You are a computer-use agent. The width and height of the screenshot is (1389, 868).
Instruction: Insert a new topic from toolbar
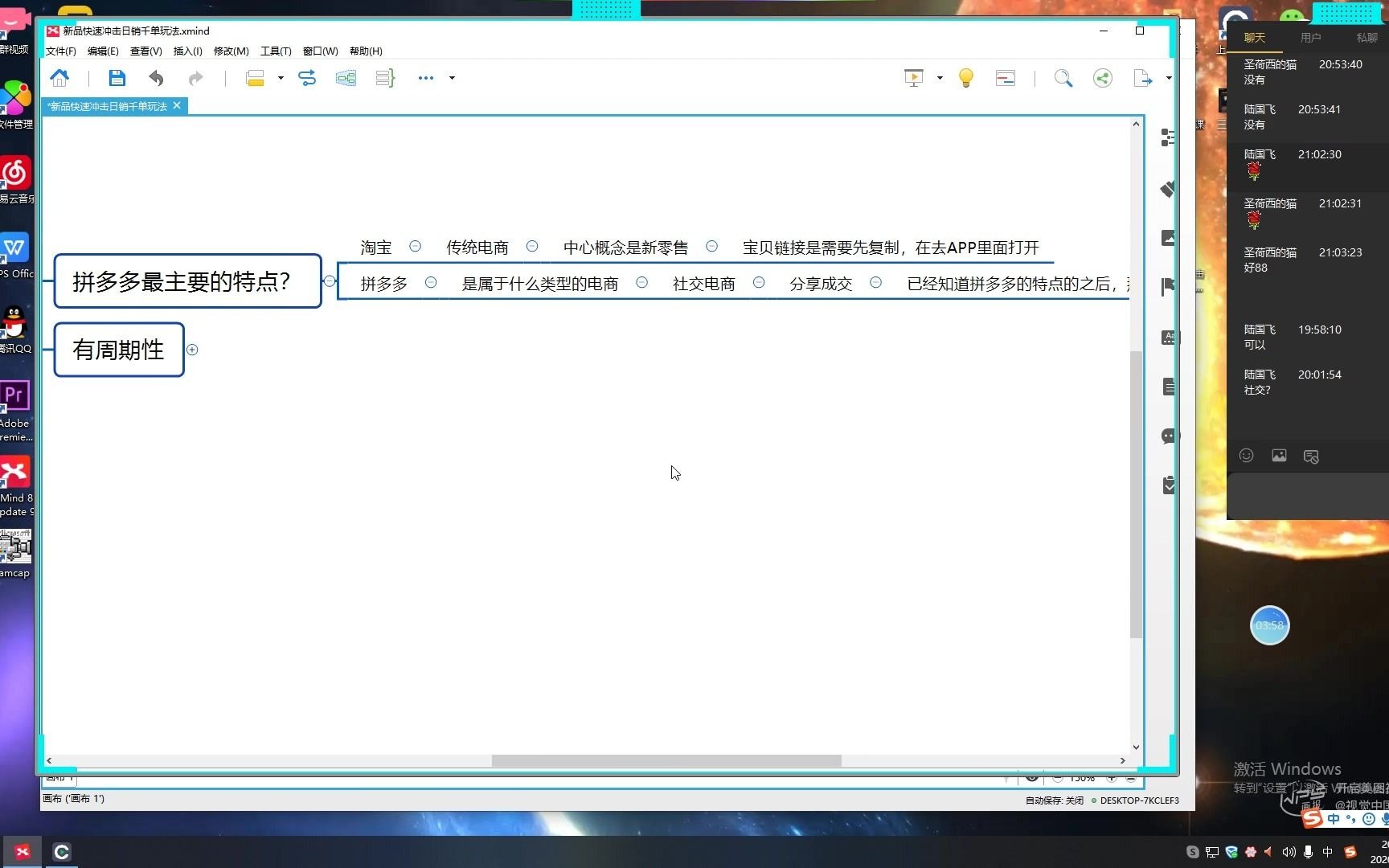point(255,78)
